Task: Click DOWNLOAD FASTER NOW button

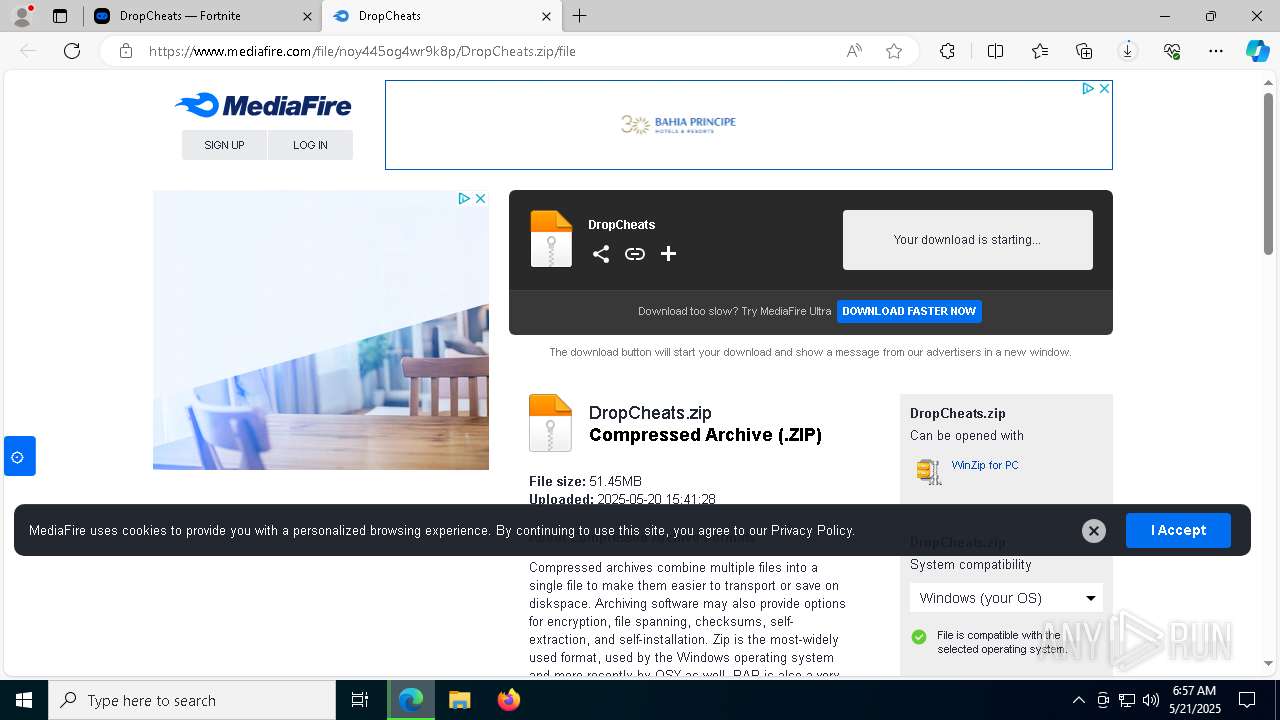Action: (909, 311)
